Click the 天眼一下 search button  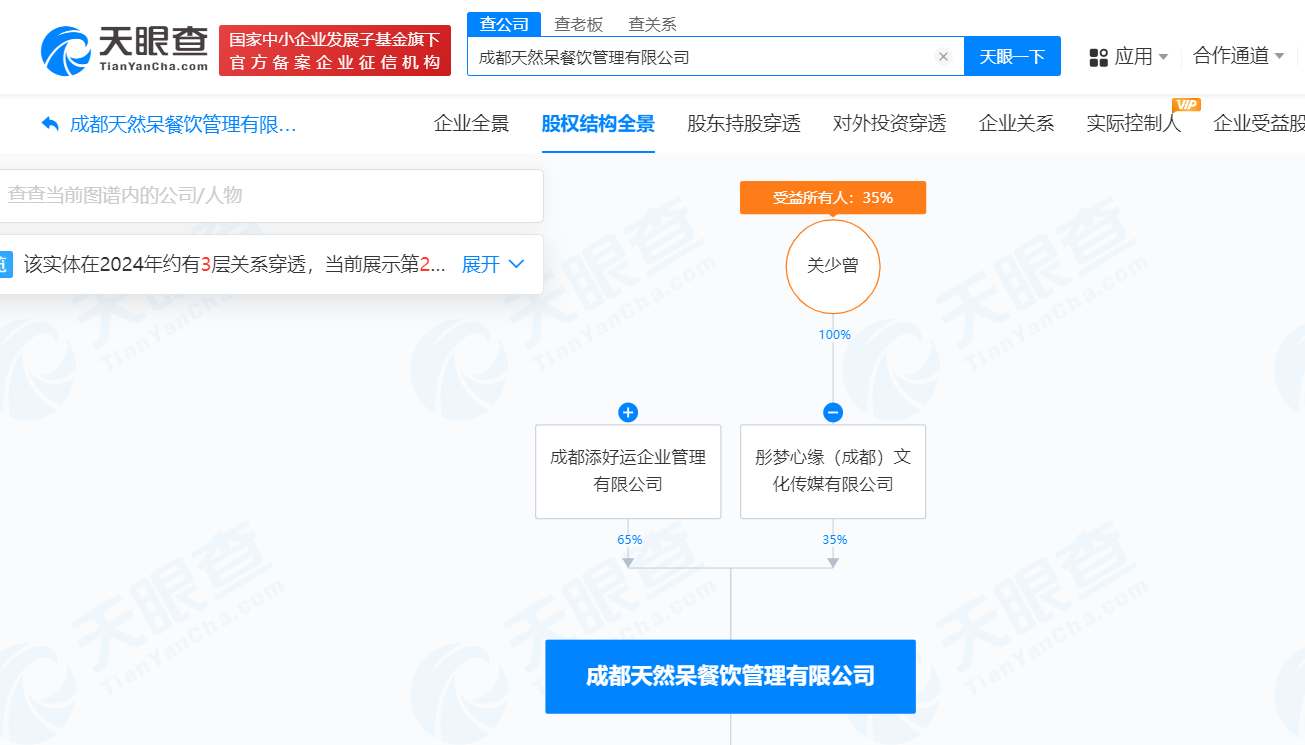pos(1012,57)
